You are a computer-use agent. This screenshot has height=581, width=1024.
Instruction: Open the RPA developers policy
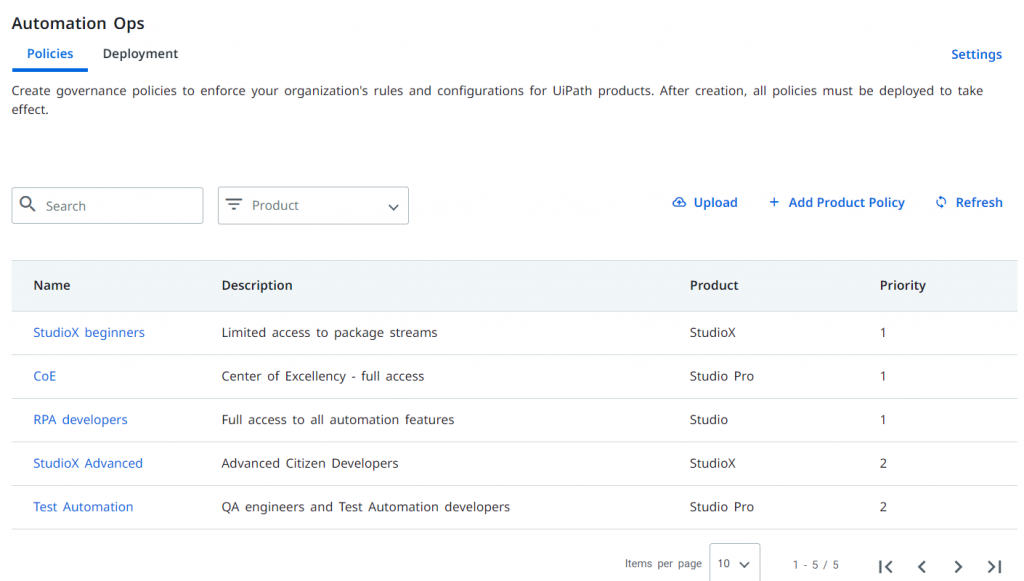tap(80, 420)
